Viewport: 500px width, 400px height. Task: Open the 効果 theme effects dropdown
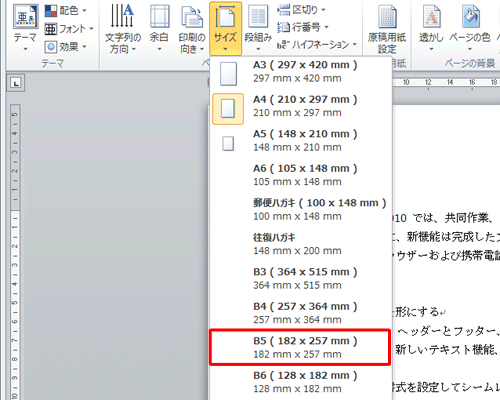[x=65, y=47]
